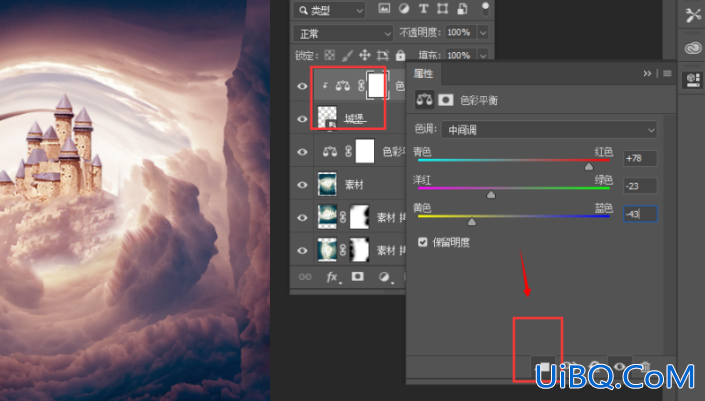Select white mask of clipped color balance layer
The image size is (705, 401).
377,85
